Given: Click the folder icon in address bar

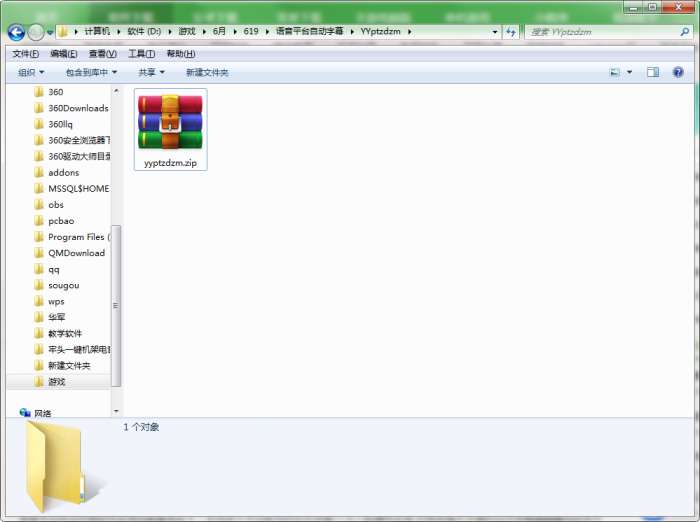Looking at the screenshot, I should point(63,32).
